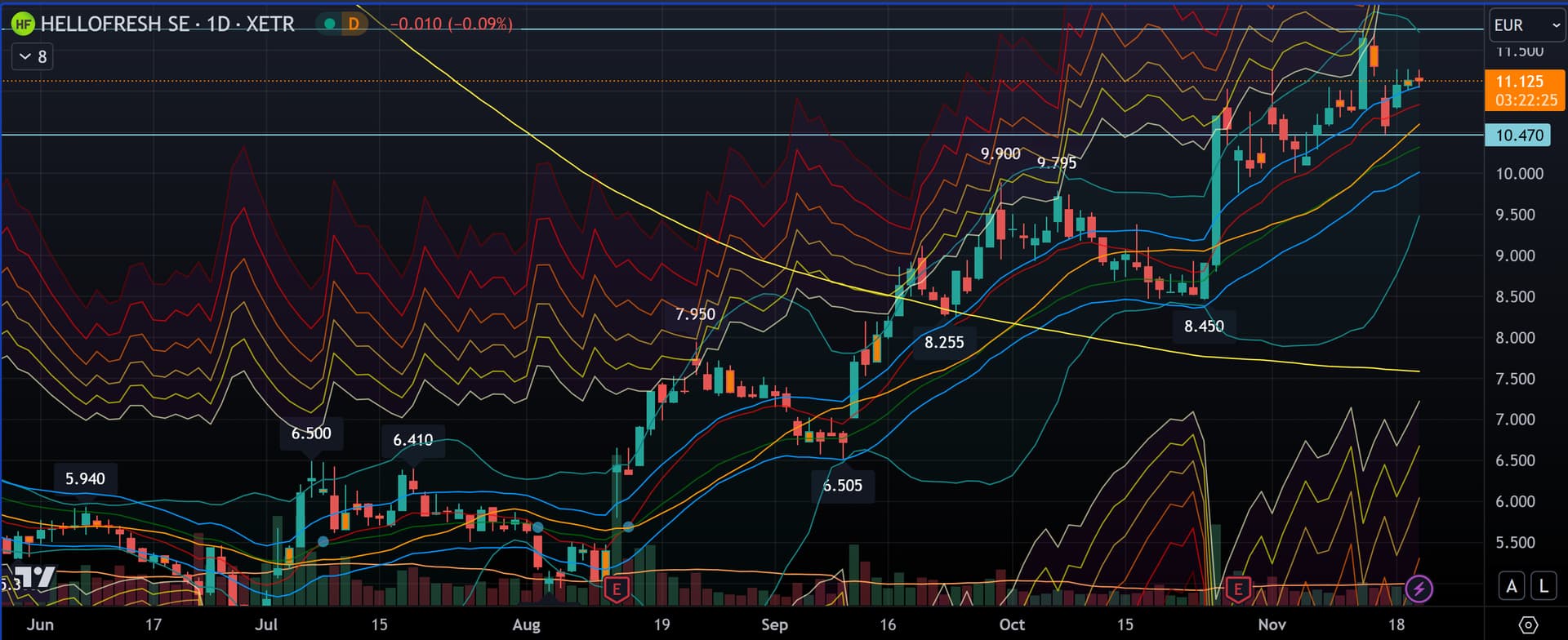The image size is (1568, 640).
Task: Click the earnings E marker near August
Action: point(617,589)
